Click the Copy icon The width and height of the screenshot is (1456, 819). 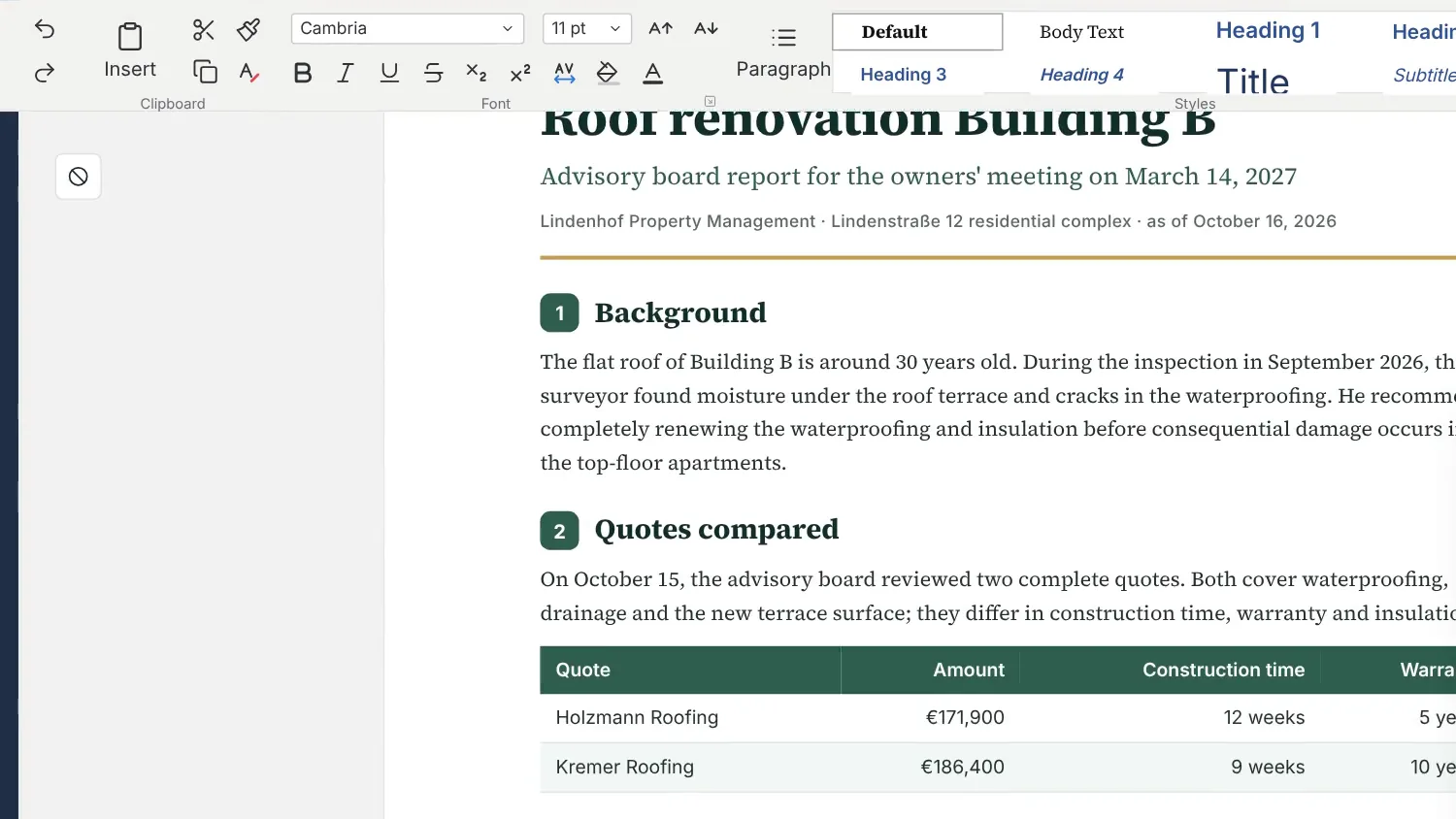coord(205,72)
